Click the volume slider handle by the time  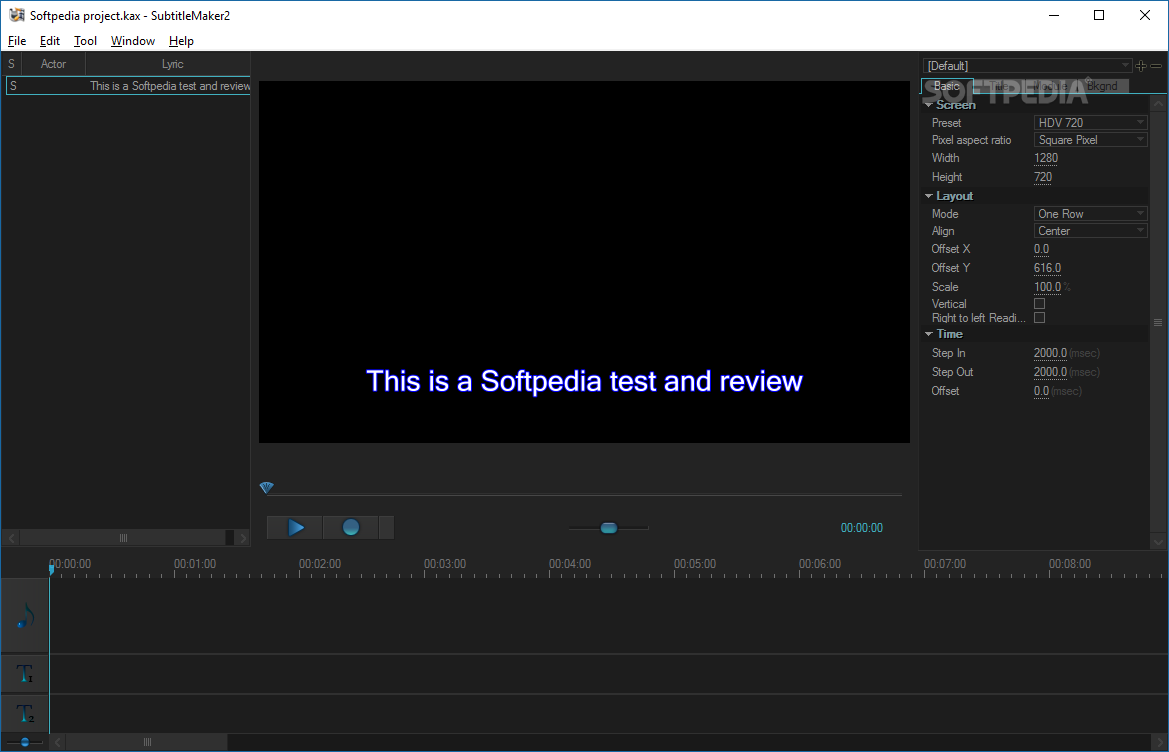pos(608,528)
